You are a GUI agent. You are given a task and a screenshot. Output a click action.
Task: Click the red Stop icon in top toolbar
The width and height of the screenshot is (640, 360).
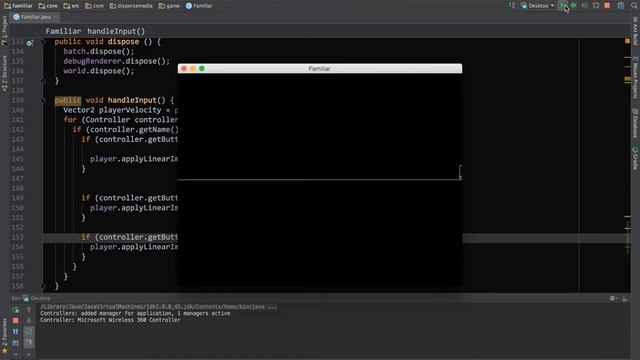click(607, 6)
